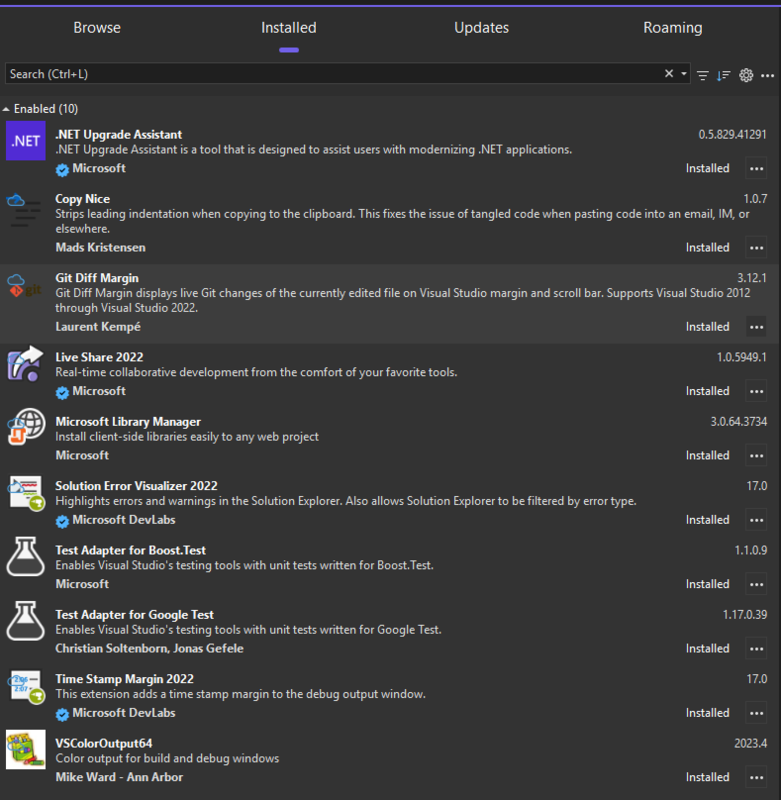This screenshot has height=800, width=781.
Task: Click Microsoft DevLabs verified badge under Solution Error Visualizer
Action: click(x=62, y=521)
